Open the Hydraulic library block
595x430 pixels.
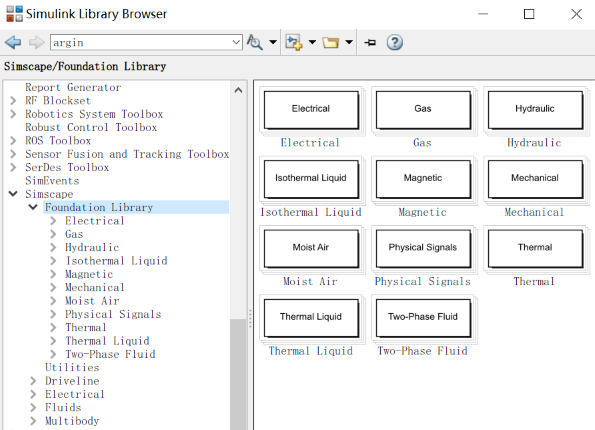point(535,110)
